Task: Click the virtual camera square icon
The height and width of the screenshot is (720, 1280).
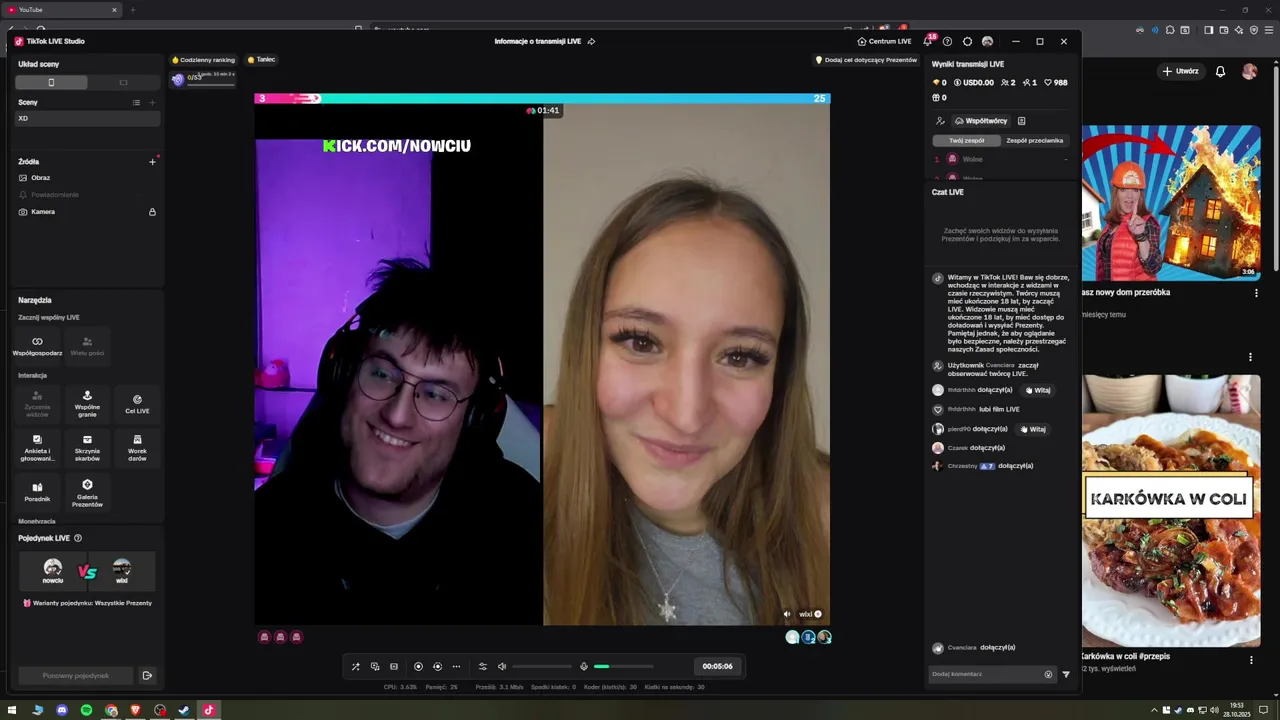Action: pos(394,666)
